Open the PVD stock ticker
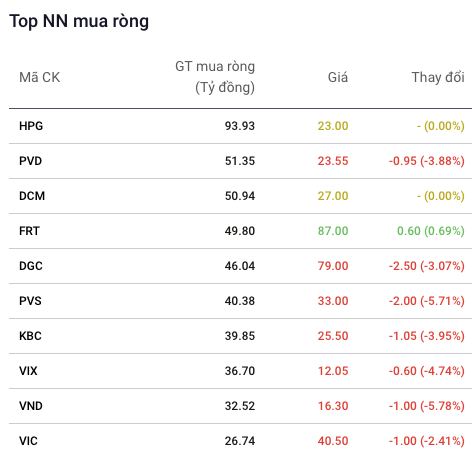This screenshot has width=472, height=458. click(30, 161)
